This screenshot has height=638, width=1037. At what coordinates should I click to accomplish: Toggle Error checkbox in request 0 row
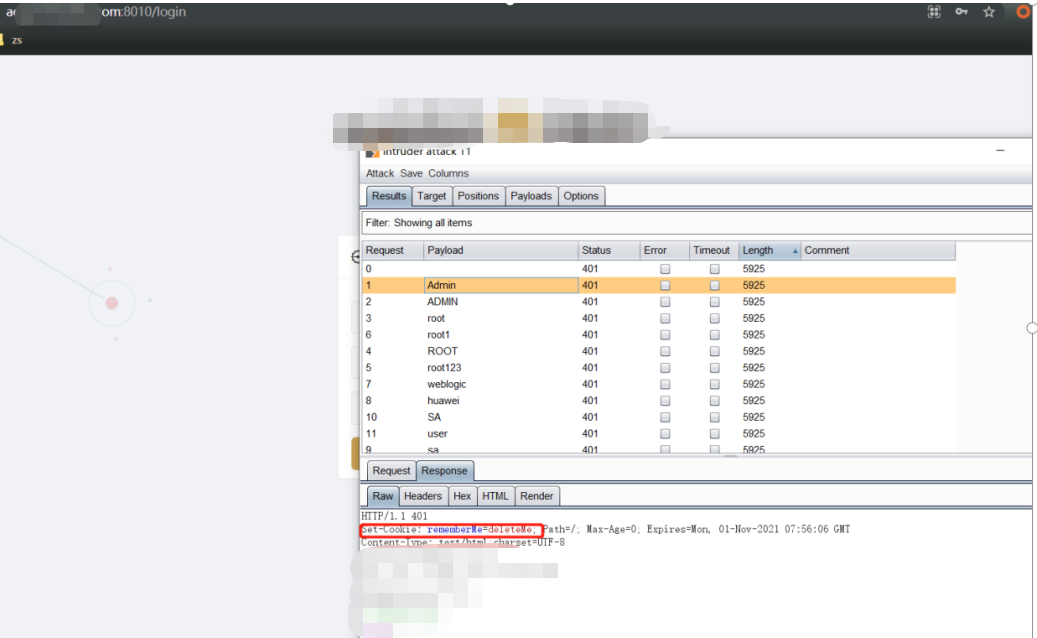(665, 269)
